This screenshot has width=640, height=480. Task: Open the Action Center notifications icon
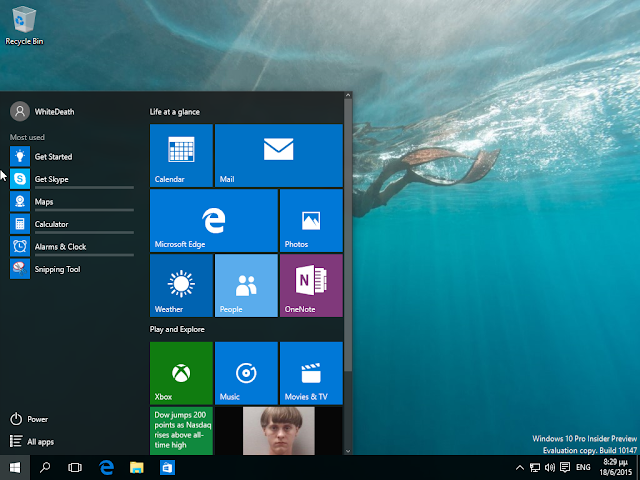pyautogui.click(x=565, y=467)
